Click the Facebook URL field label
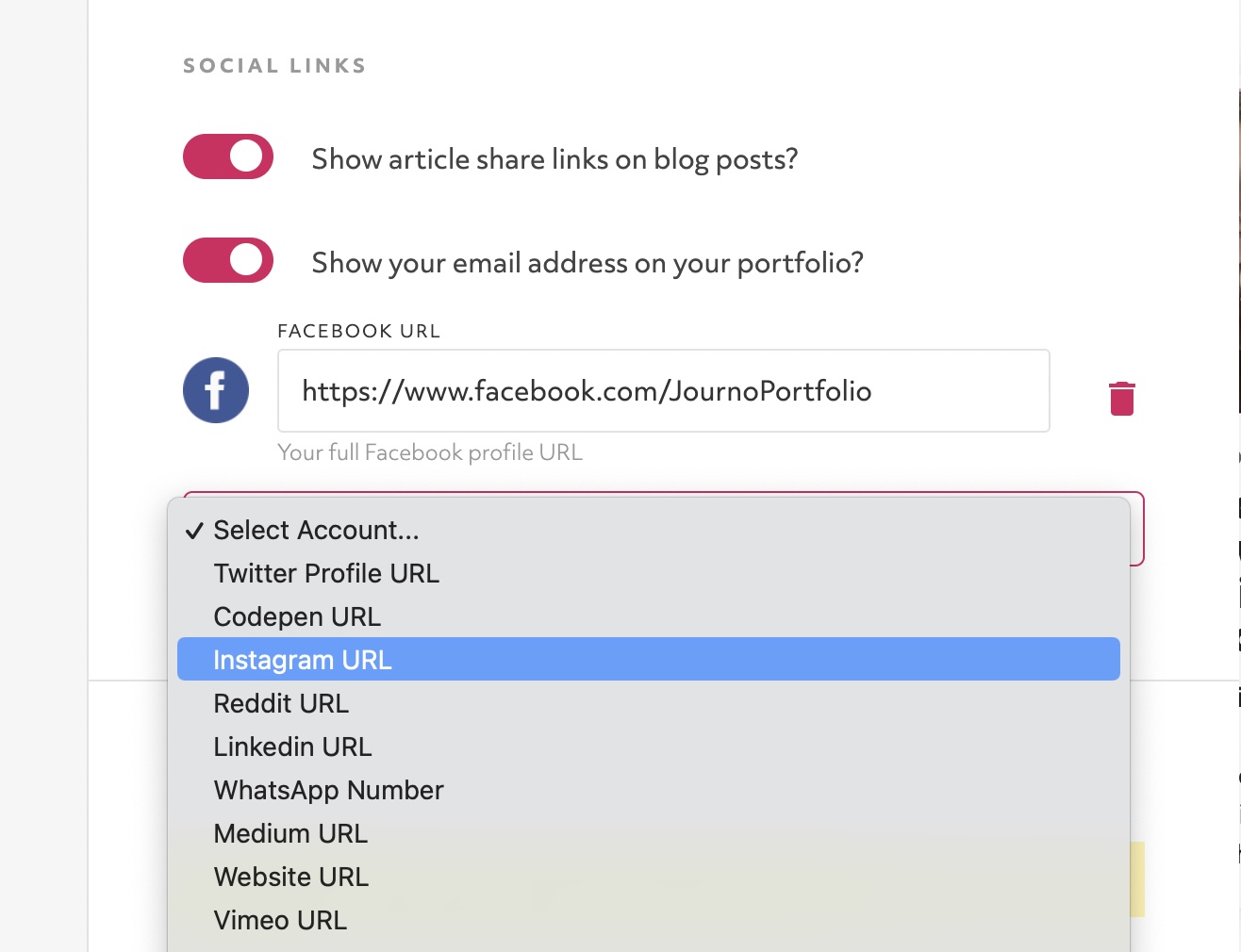This screenshot has width=1241, height=952. coord(359,331)
